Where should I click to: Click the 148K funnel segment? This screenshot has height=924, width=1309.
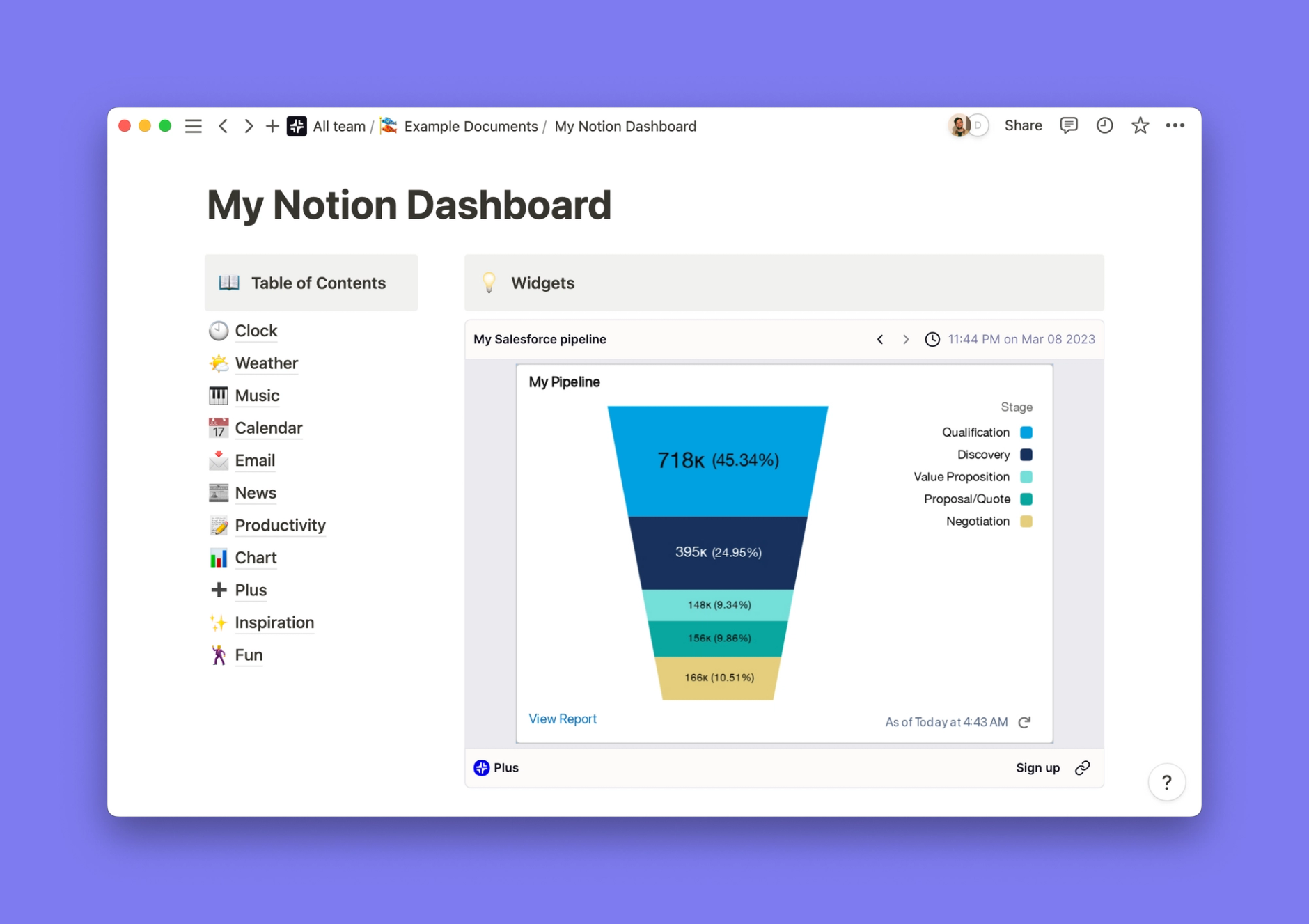click(x=718, y=605)
